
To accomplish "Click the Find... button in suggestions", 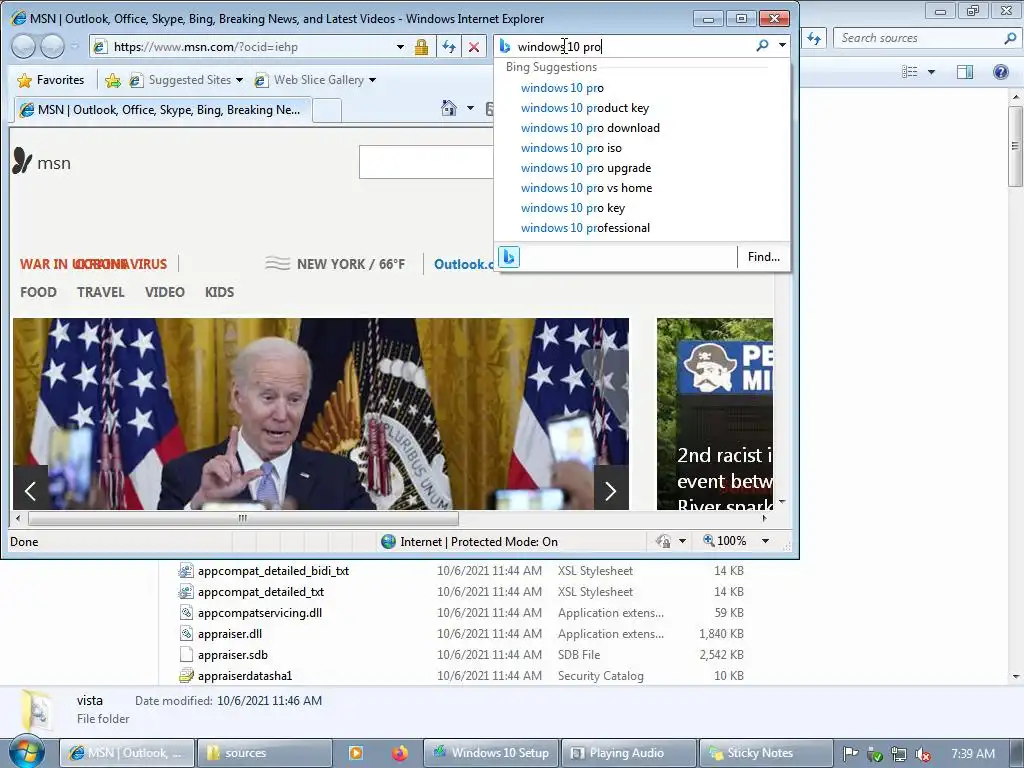I will (763, 257).
